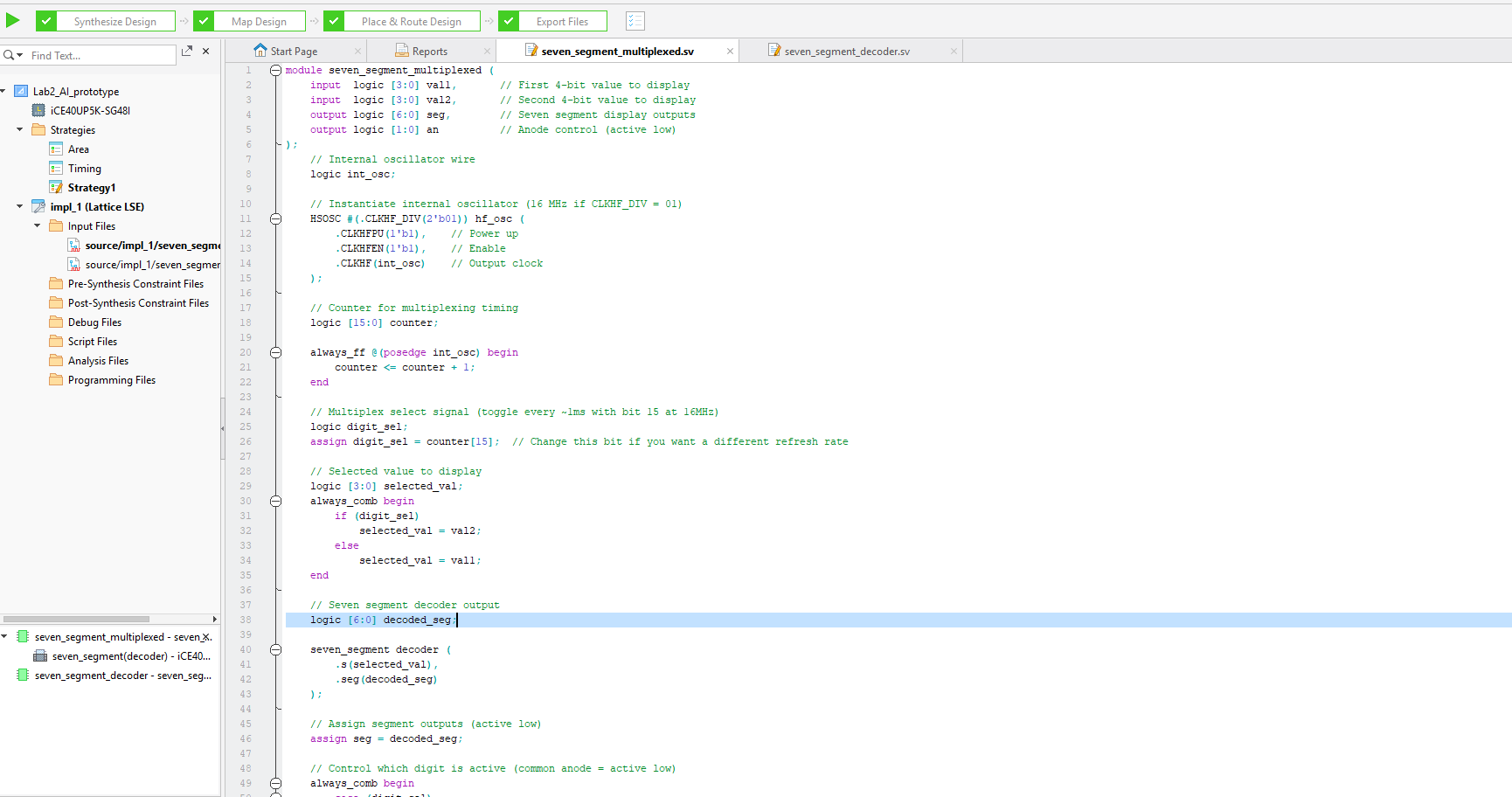1512x797 pixels.
Task: Select the seven_segment(decoder) instance icon
Action: click(40, 656)
